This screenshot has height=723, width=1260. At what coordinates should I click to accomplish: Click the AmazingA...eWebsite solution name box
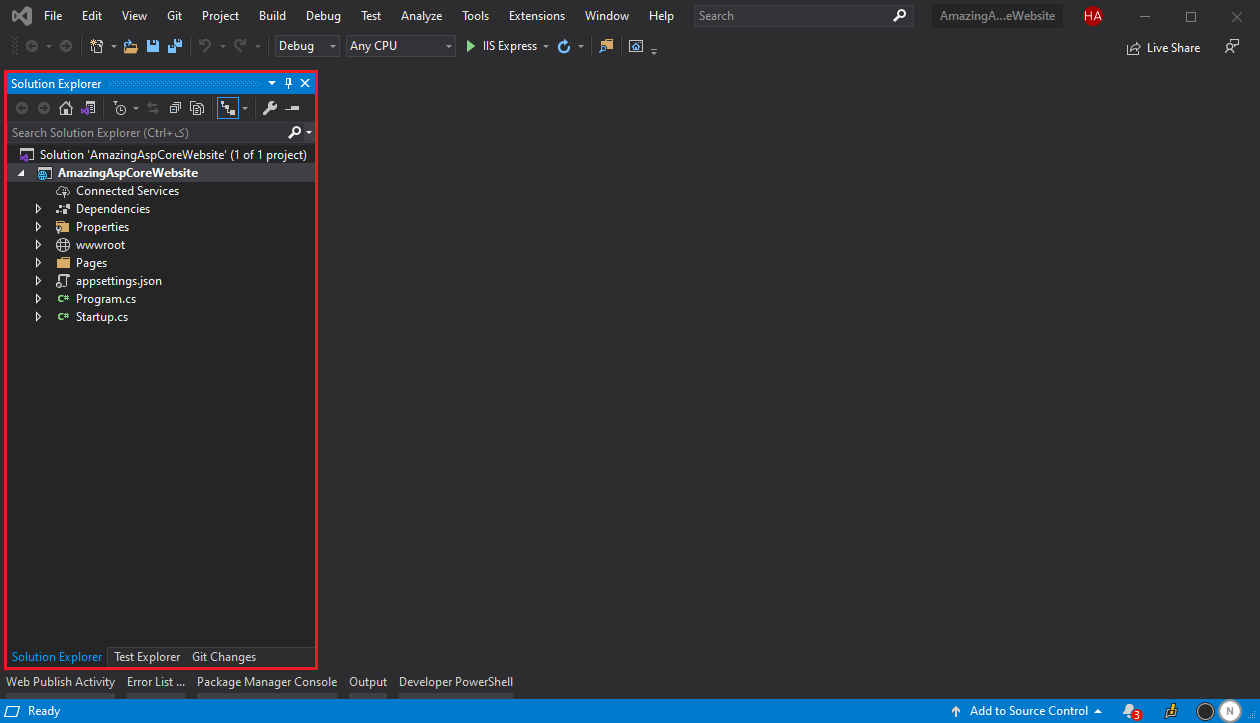point(997,16)
